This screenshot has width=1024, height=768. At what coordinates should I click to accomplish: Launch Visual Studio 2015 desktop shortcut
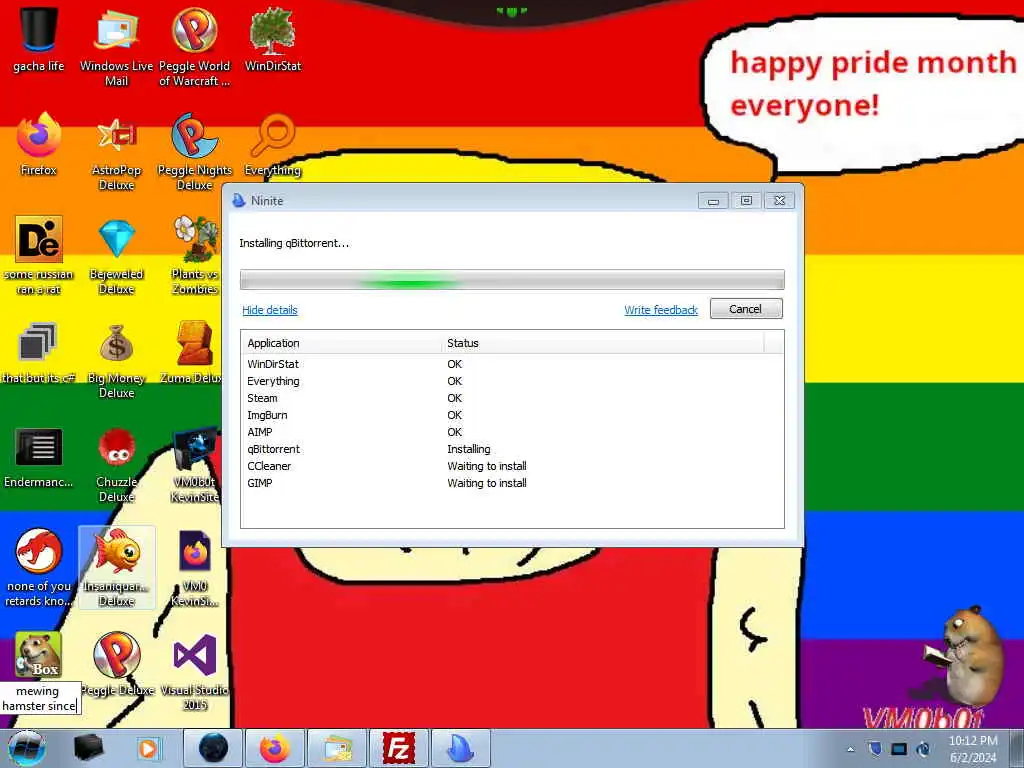pyautogui.click(x=195, y=673)
